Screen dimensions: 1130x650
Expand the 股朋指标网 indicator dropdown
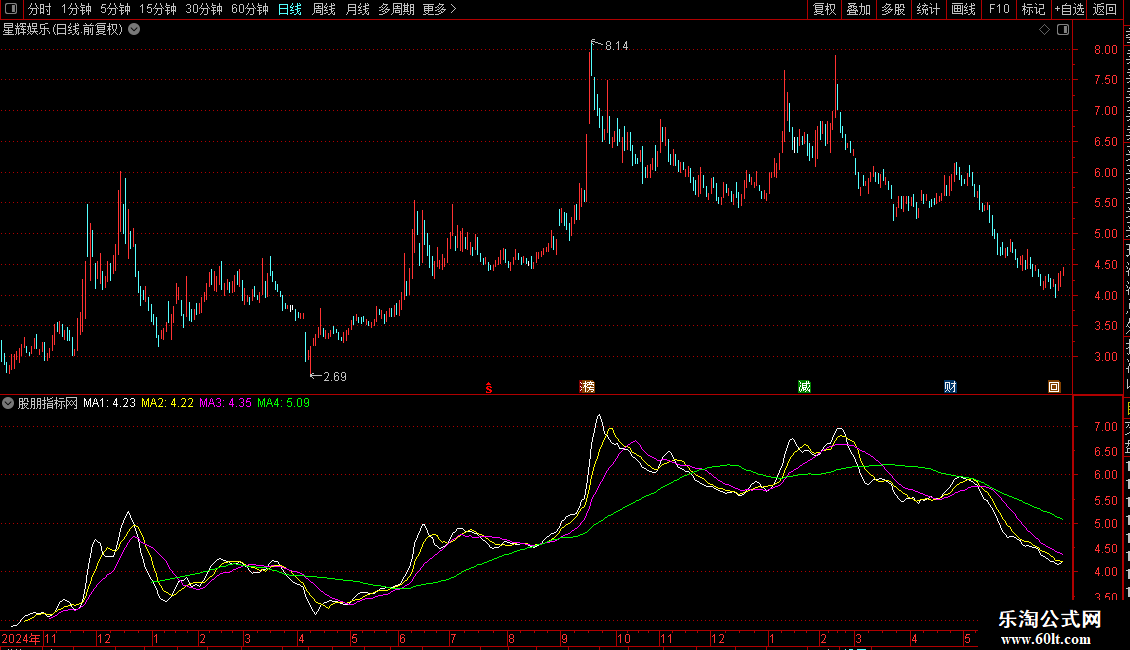8,404
